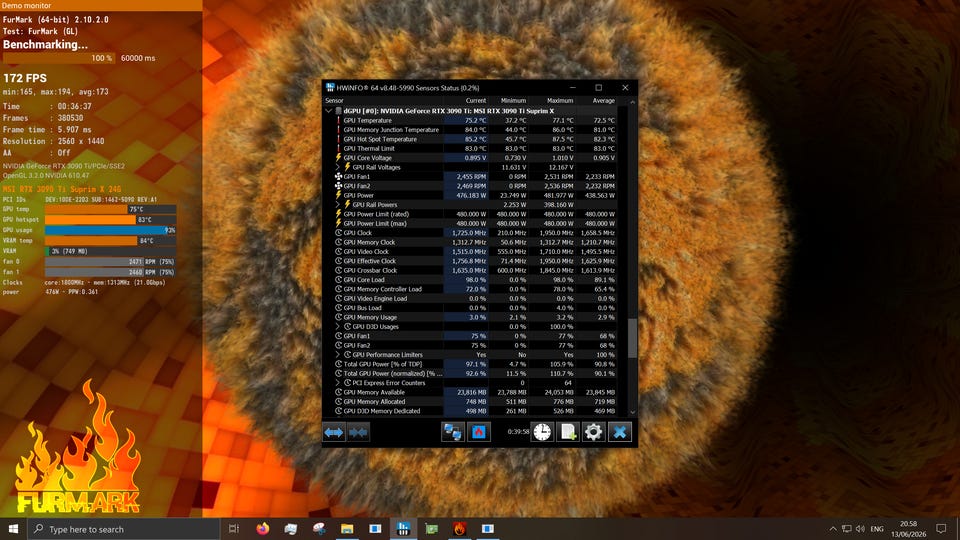
Task: Click the GPU chip icon beside dGPU header
Action: (338, 111)
